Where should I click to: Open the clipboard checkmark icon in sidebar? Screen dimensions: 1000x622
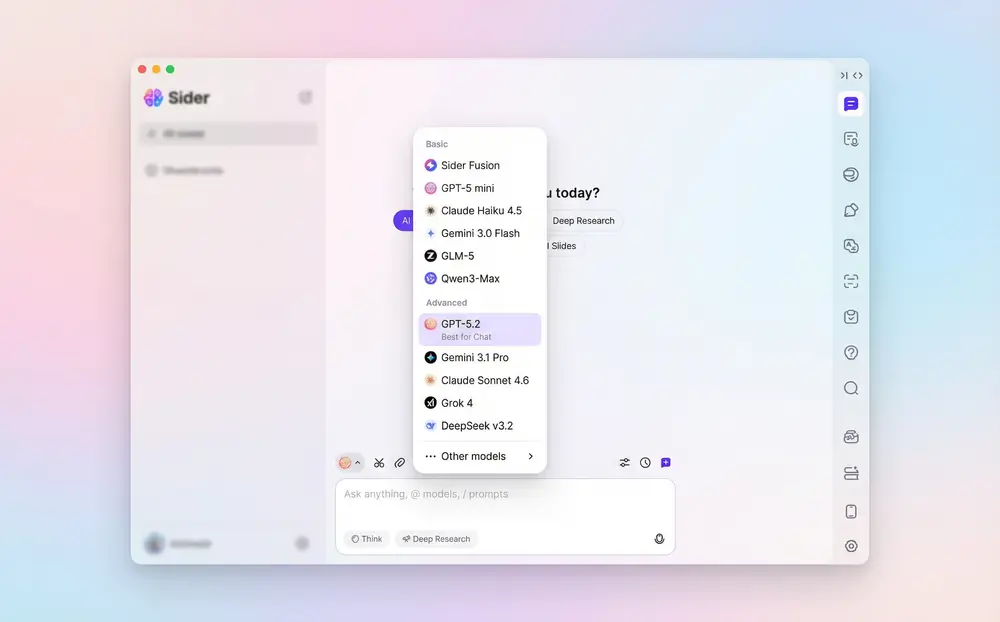click(x=851, y=317)
